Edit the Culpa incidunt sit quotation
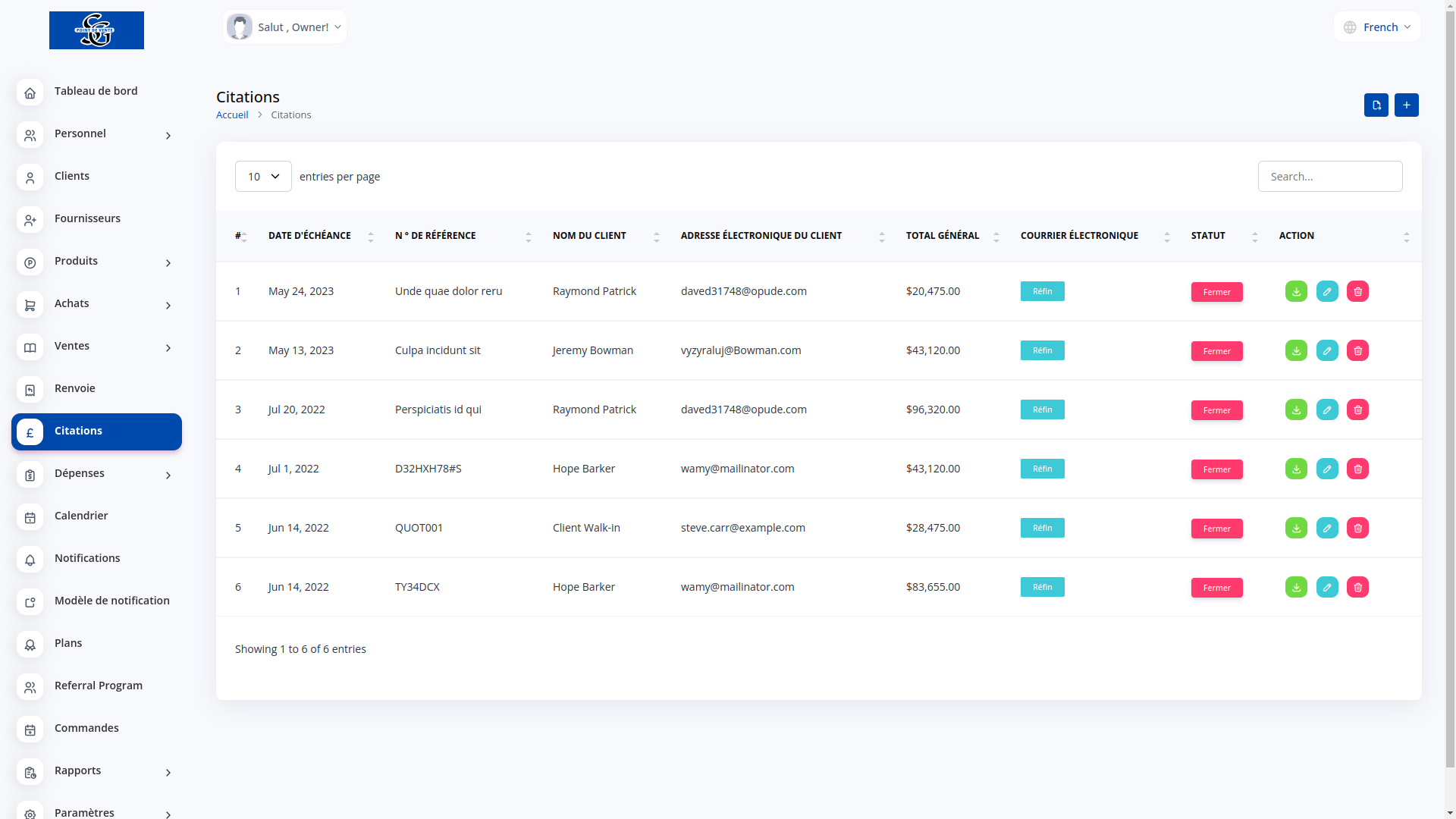The height and width of the screenshot is (819, 1456). pyautogui.click(x=1327, y=350)
